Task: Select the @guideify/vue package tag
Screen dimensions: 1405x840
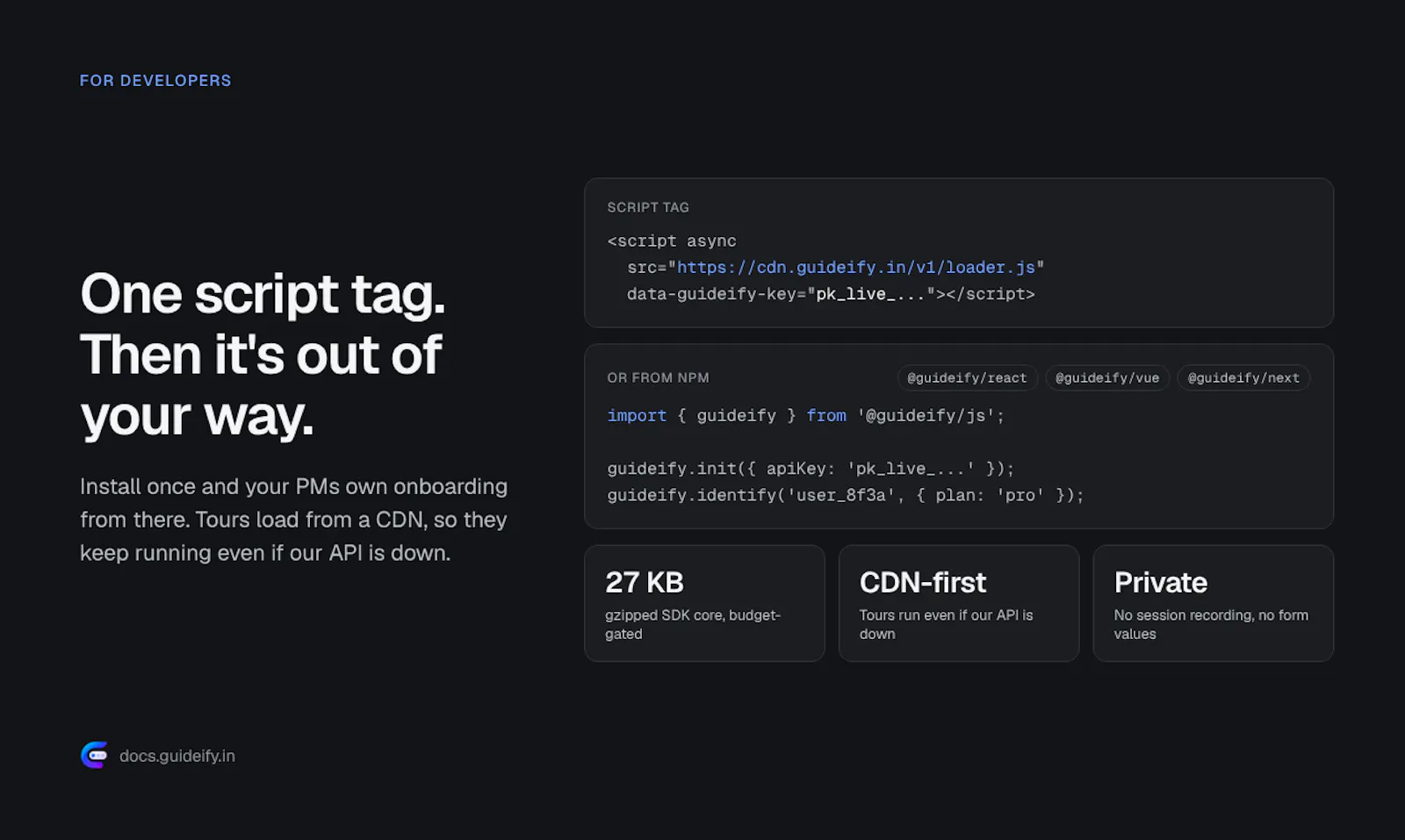Action: (1107, 377)
